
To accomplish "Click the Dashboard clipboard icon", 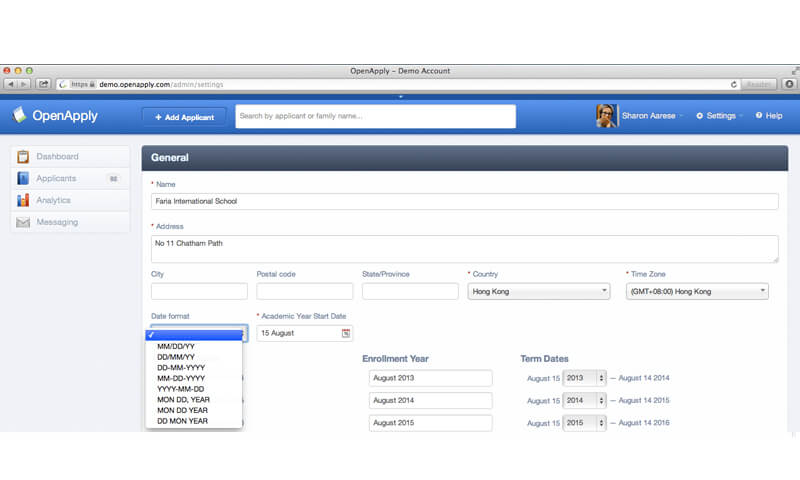I will point(23,157).
